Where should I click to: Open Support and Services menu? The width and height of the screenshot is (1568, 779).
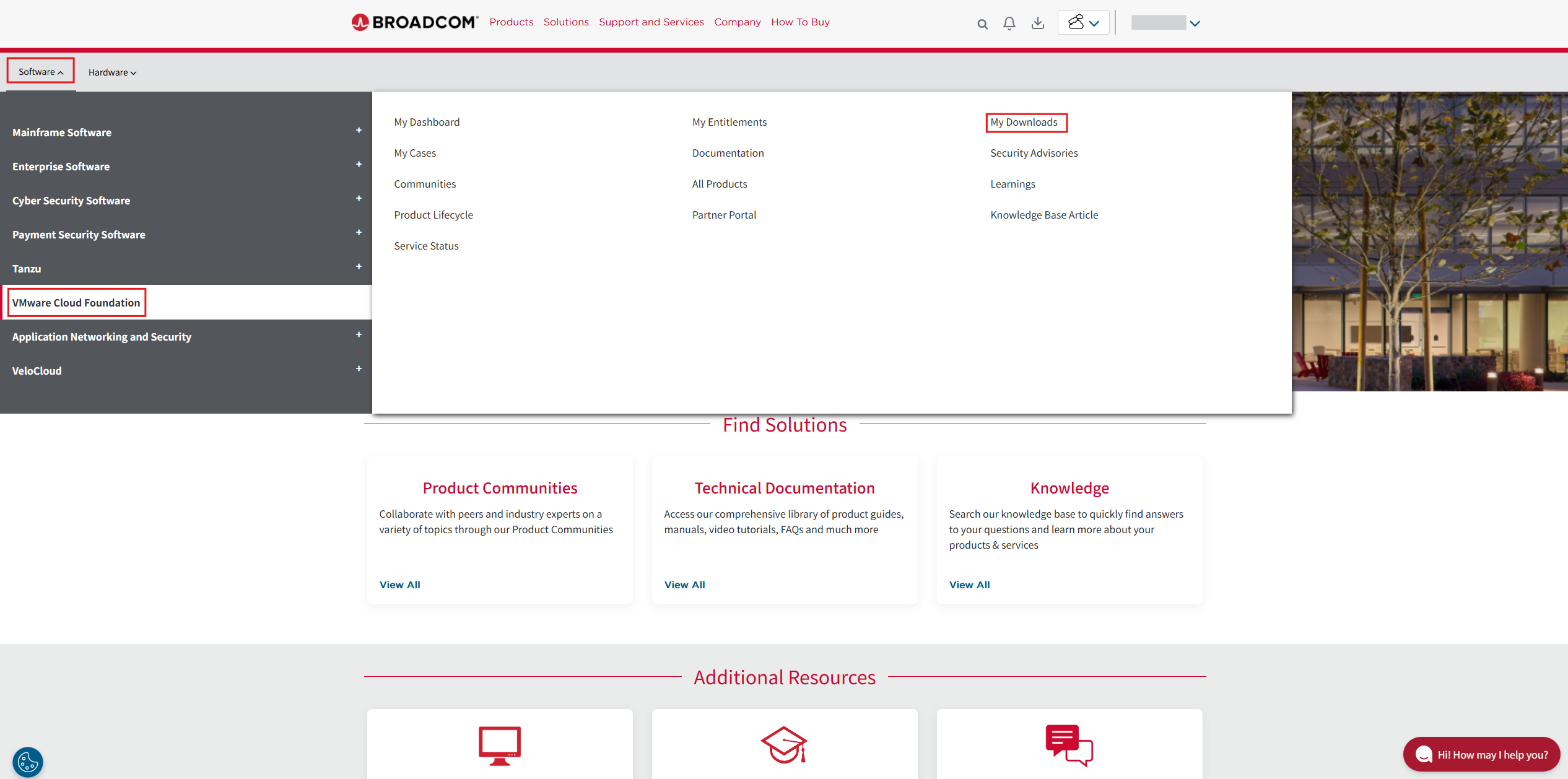(x=651, y=22)
